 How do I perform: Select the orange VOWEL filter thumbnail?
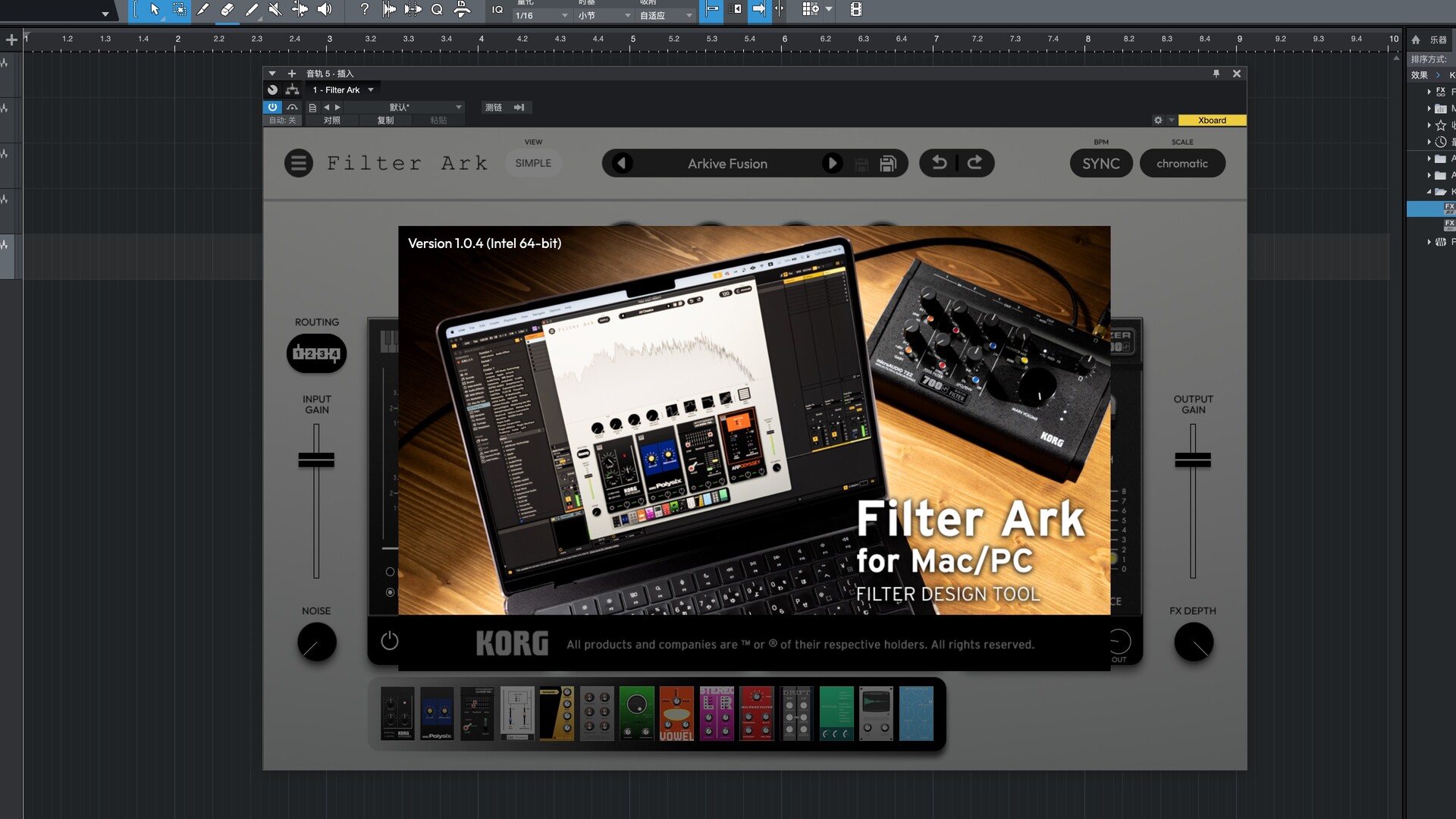click(x=676, y=714)
